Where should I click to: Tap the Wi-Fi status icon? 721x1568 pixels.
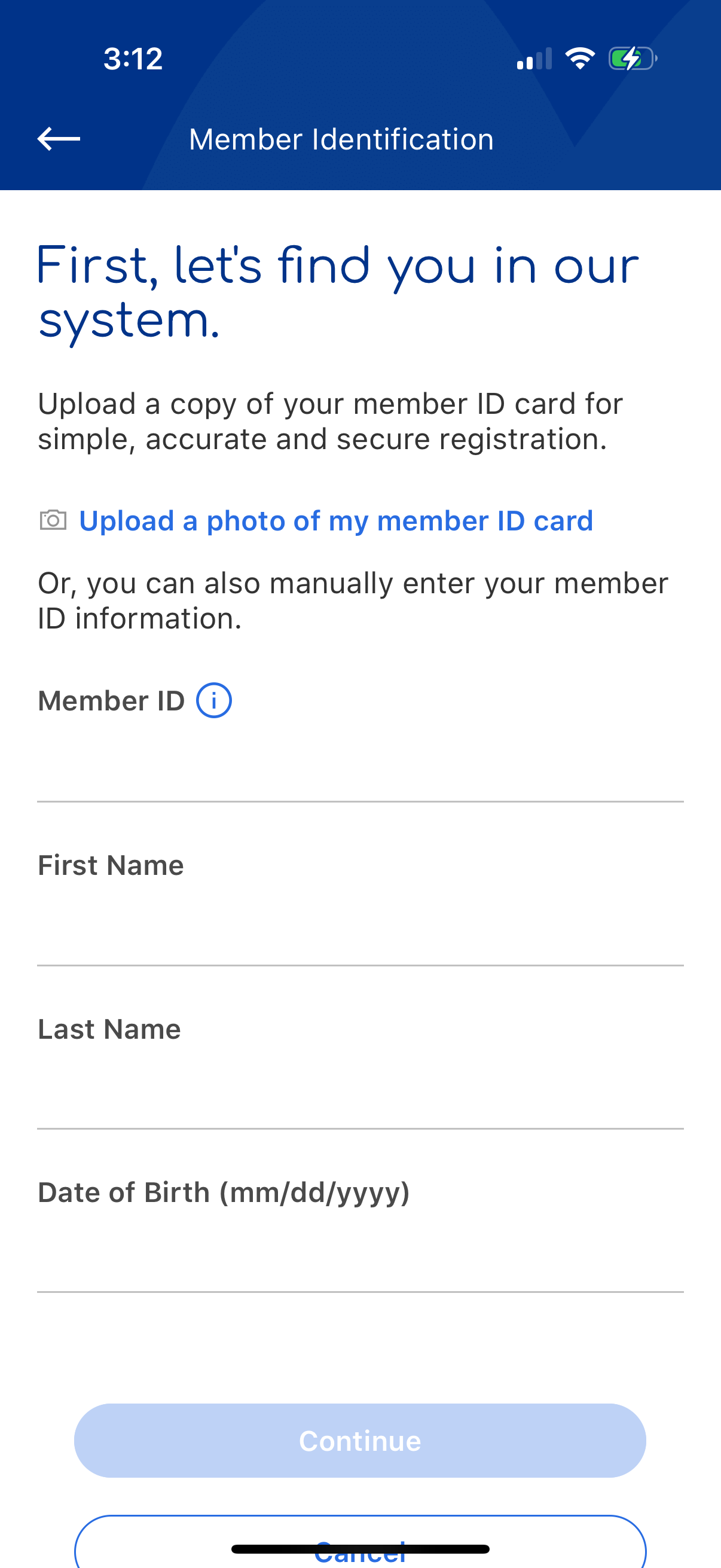point(580,59)
